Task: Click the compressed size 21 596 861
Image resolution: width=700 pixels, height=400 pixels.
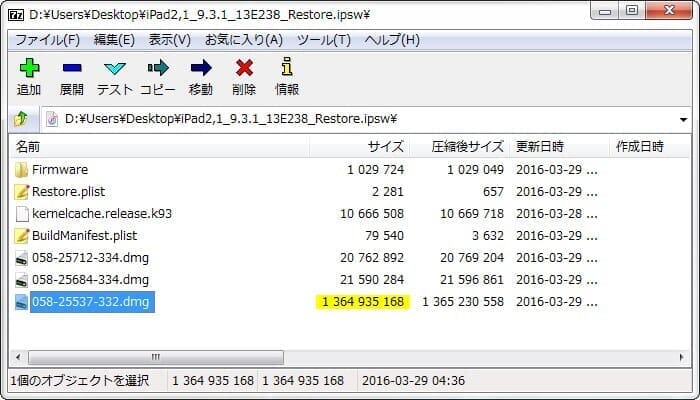Action: pyautogui.click(x=472, y=279)
